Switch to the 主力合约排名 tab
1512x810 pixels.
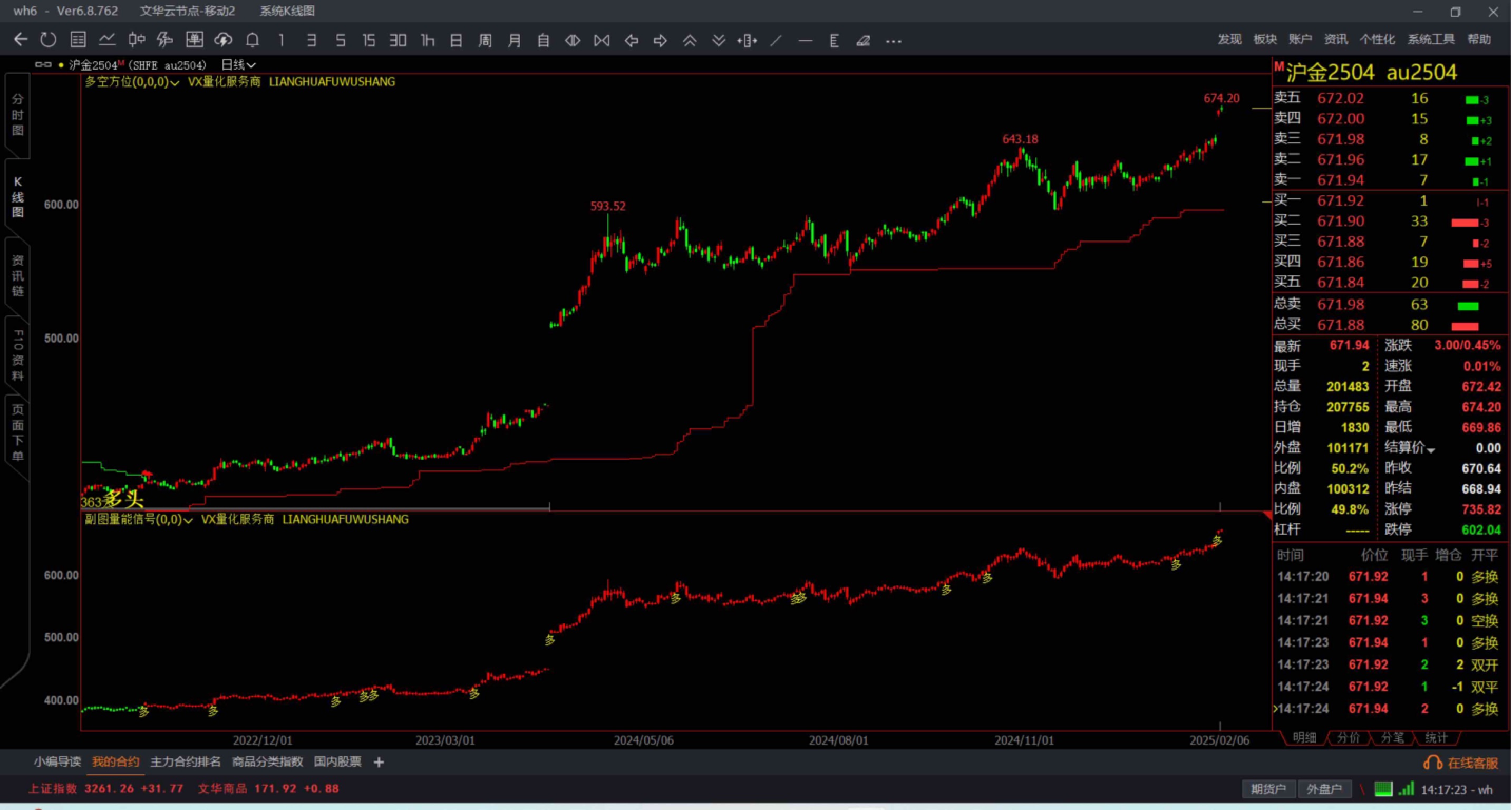(186, 761)
